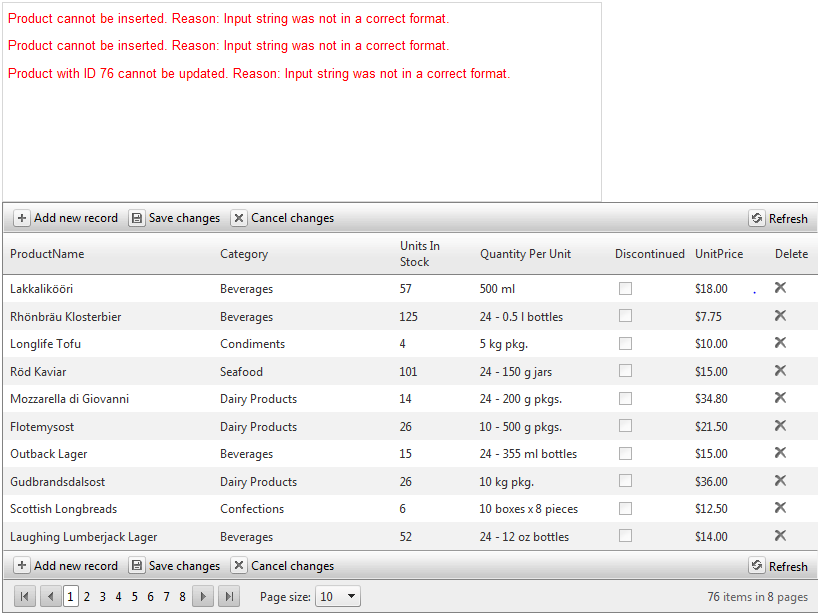Viewport: 818px width, 614px height.
Task: Edit the Seafood category cell
Action: click(241, 372)
